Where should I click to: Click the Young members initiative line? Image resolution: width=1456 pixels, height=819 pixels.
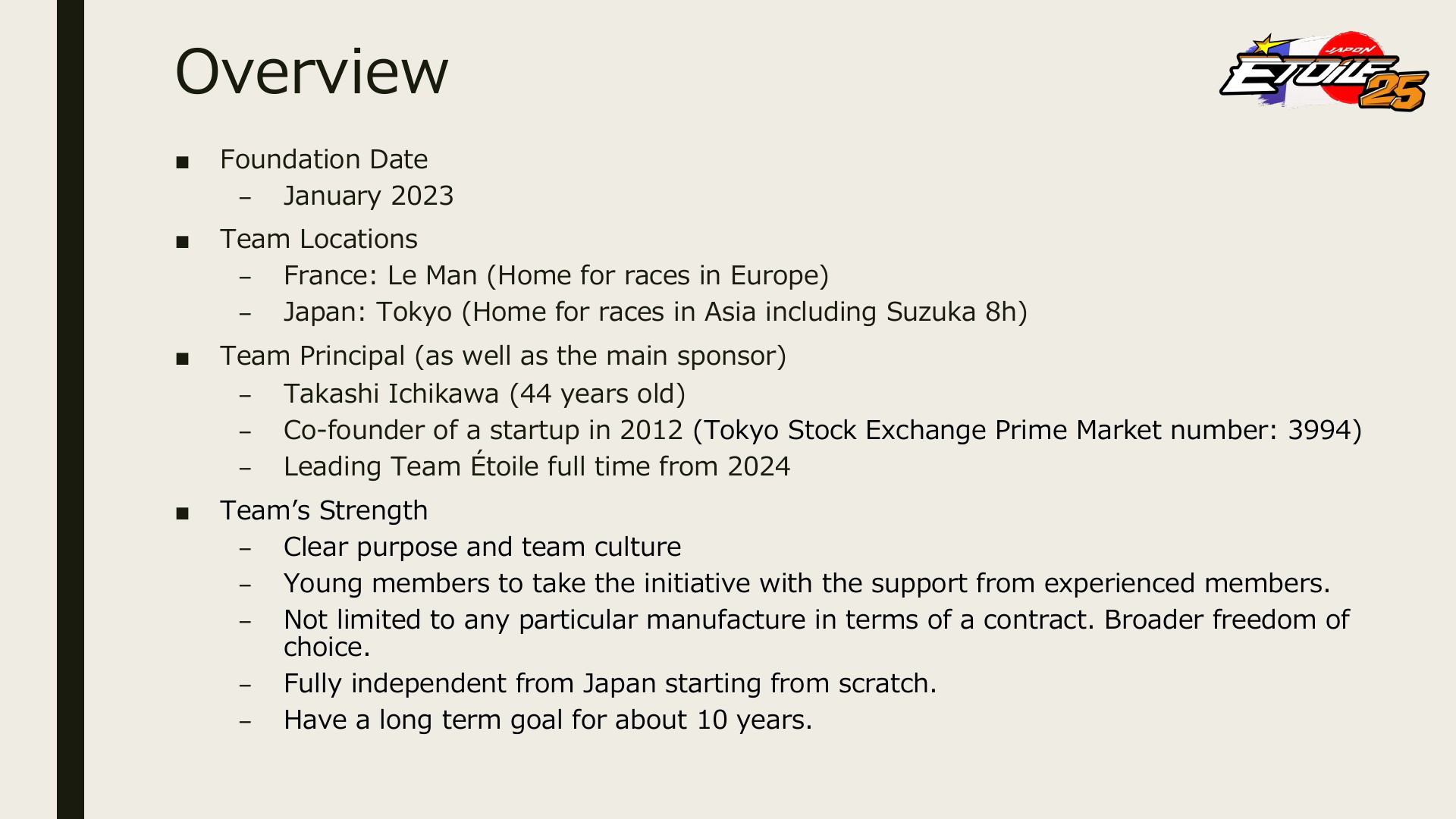(x=807, y=583)
